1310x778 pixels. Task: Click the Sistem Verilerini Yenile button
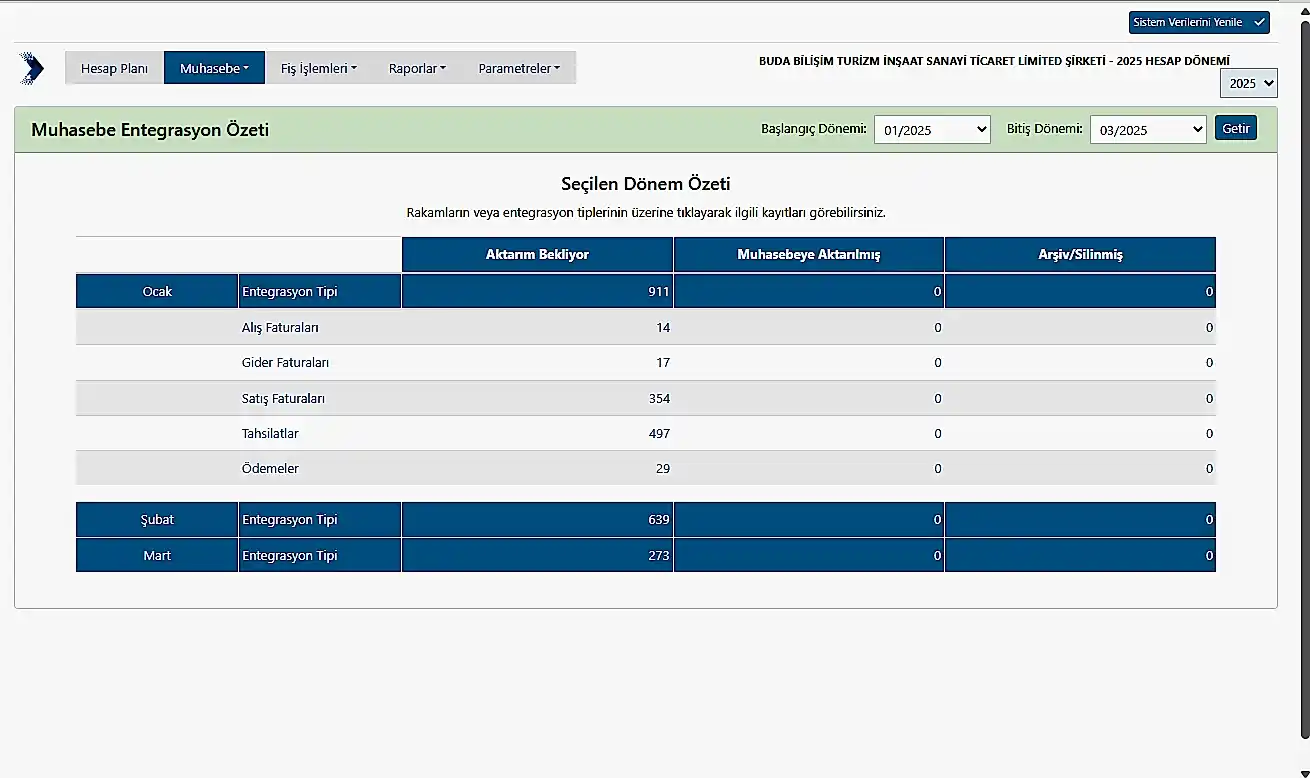point(1198,22)
